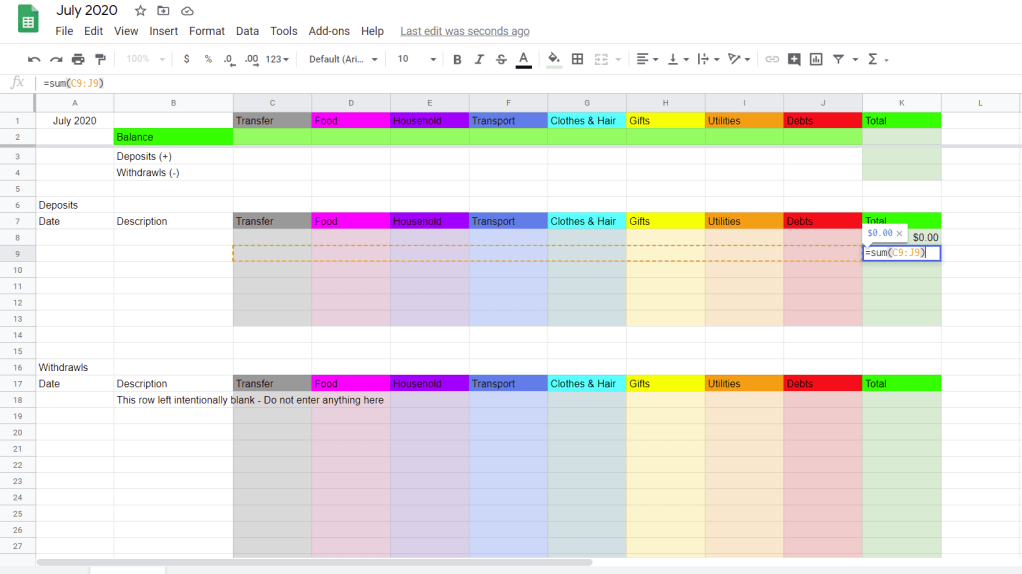The image size is (1022, 574).
Task: Open the 123 number format dropdown
Action: point(277,60)
